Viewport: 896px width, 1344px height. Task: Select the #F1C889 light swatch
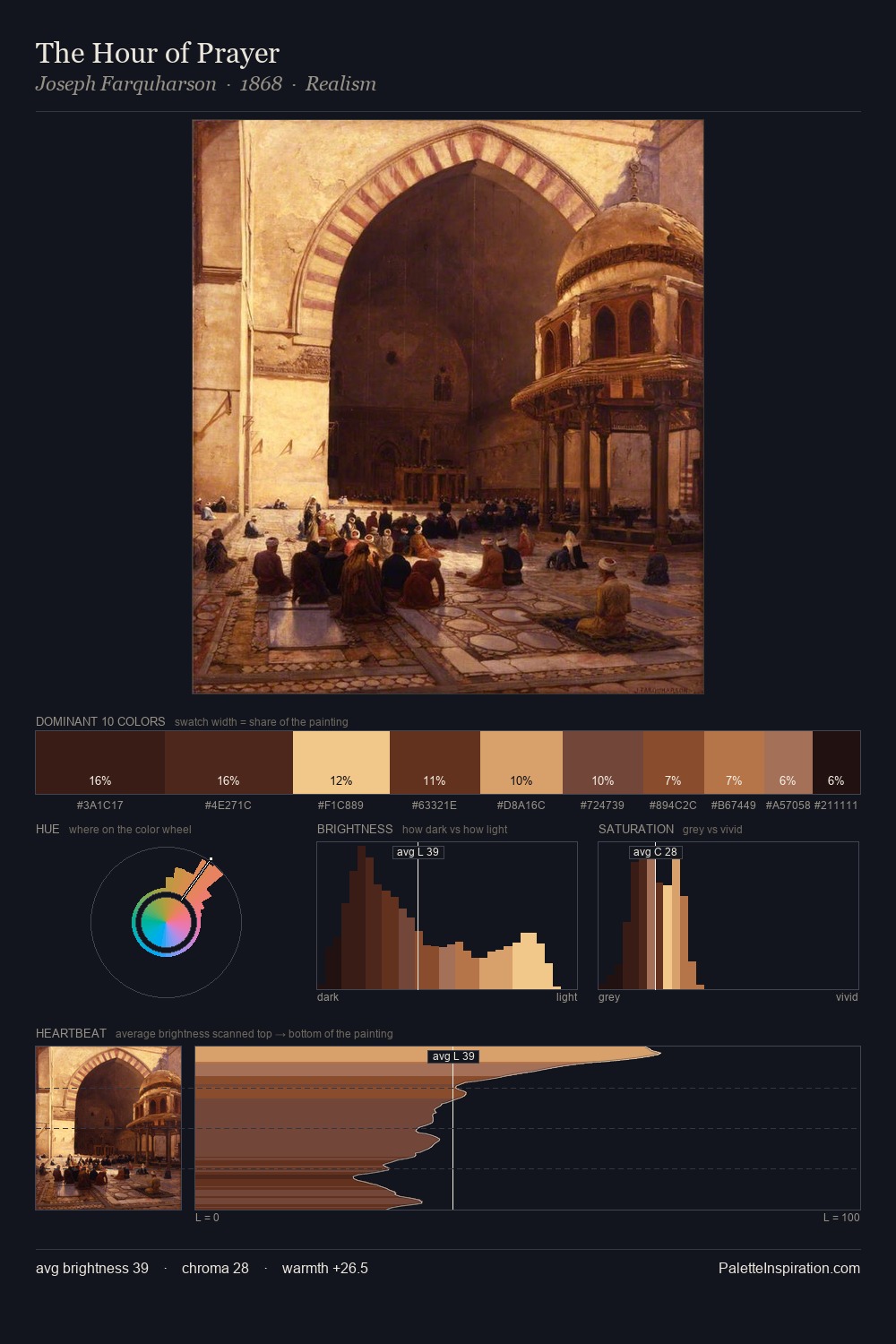coord(341,762)
